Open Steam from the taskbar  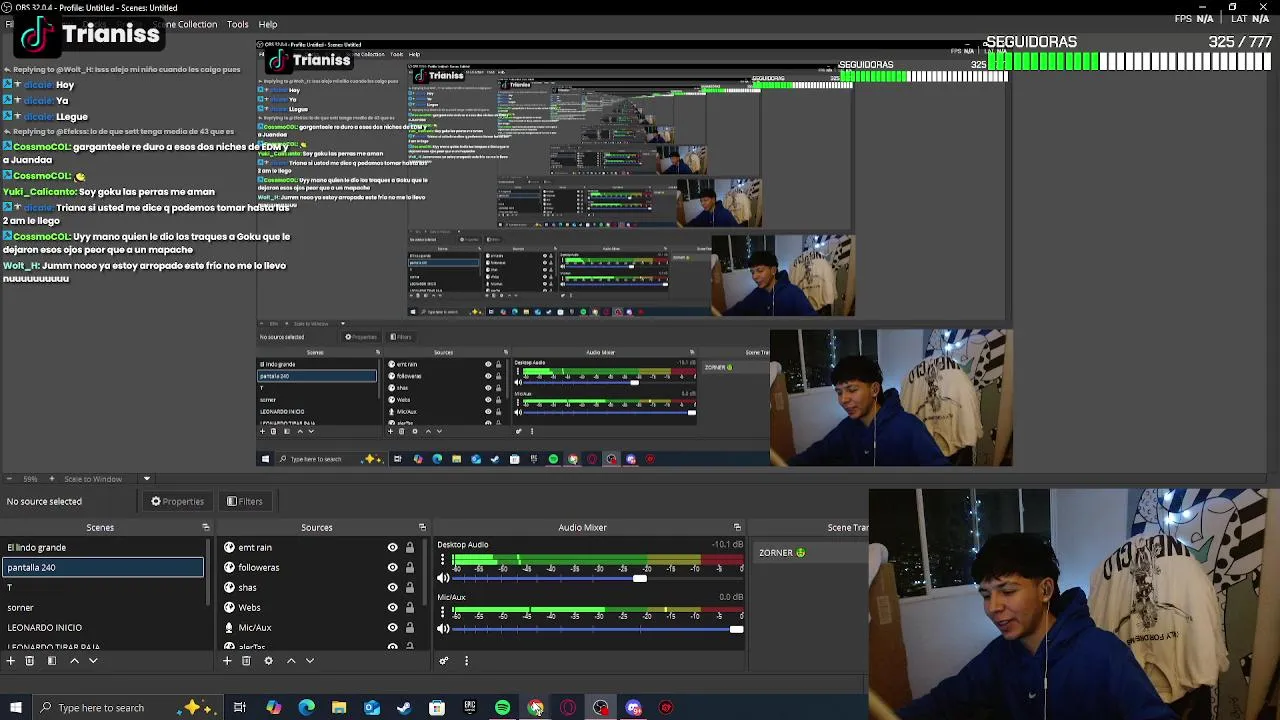tap(404, 708)
